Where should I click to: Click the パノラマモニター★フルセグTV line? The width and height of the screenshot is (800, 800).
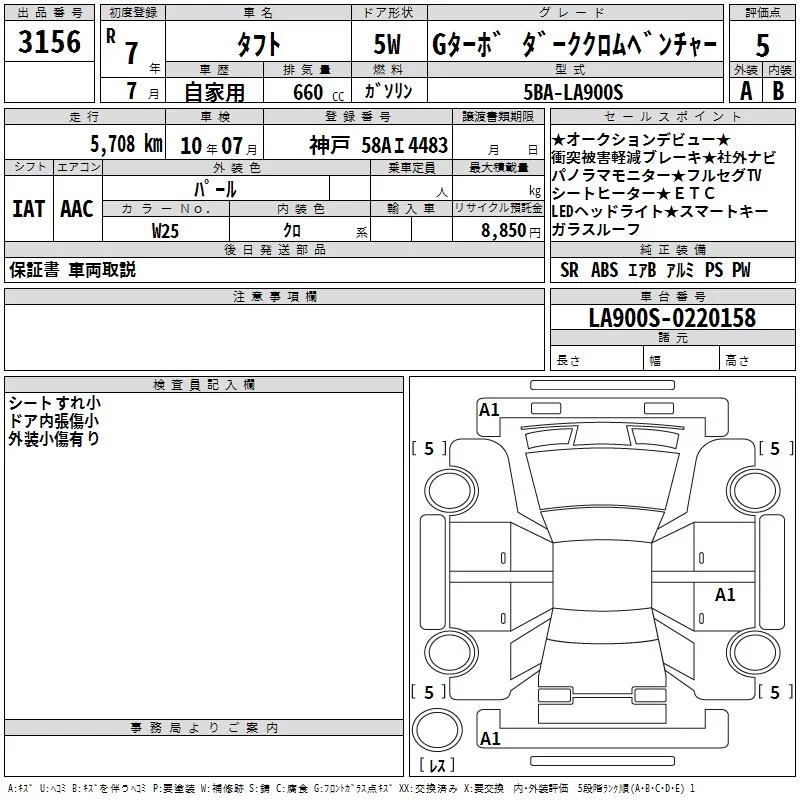click(x=656, y=175)
